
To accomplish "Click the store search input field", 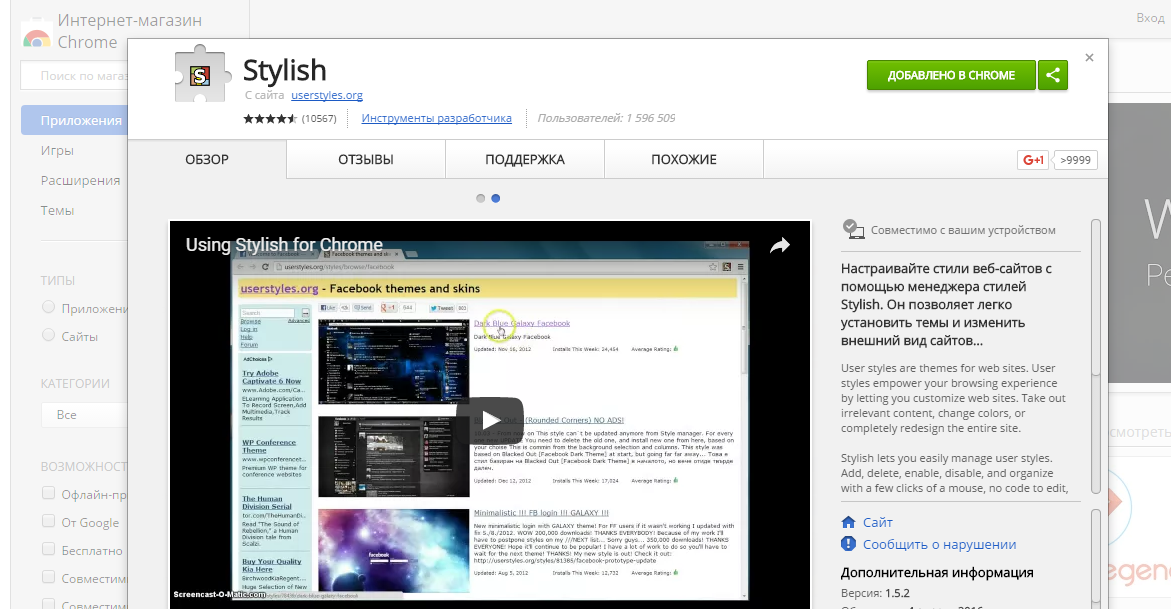I will (x=75, y=76).
